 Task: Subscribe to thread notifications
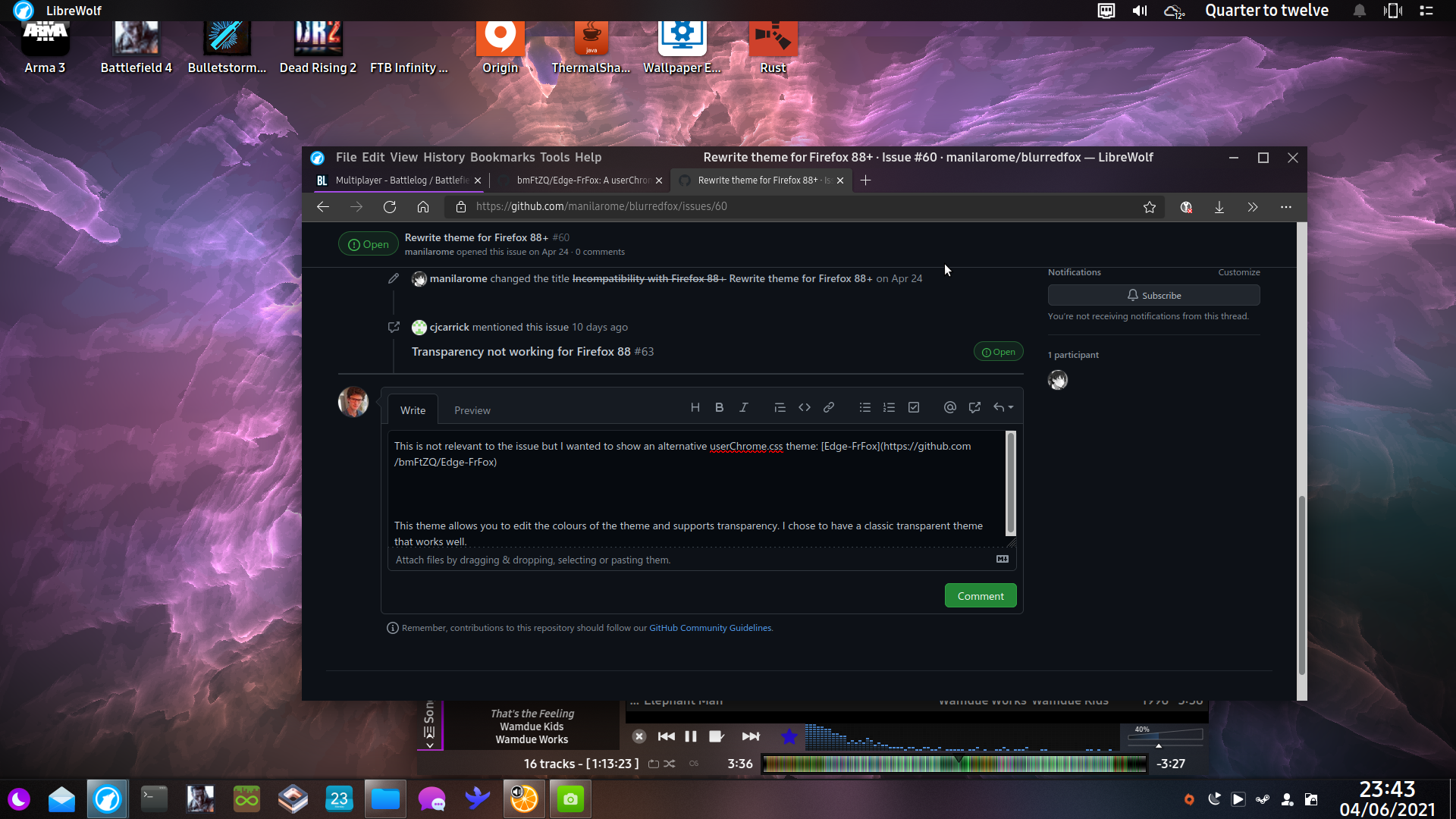point(1153,295)
